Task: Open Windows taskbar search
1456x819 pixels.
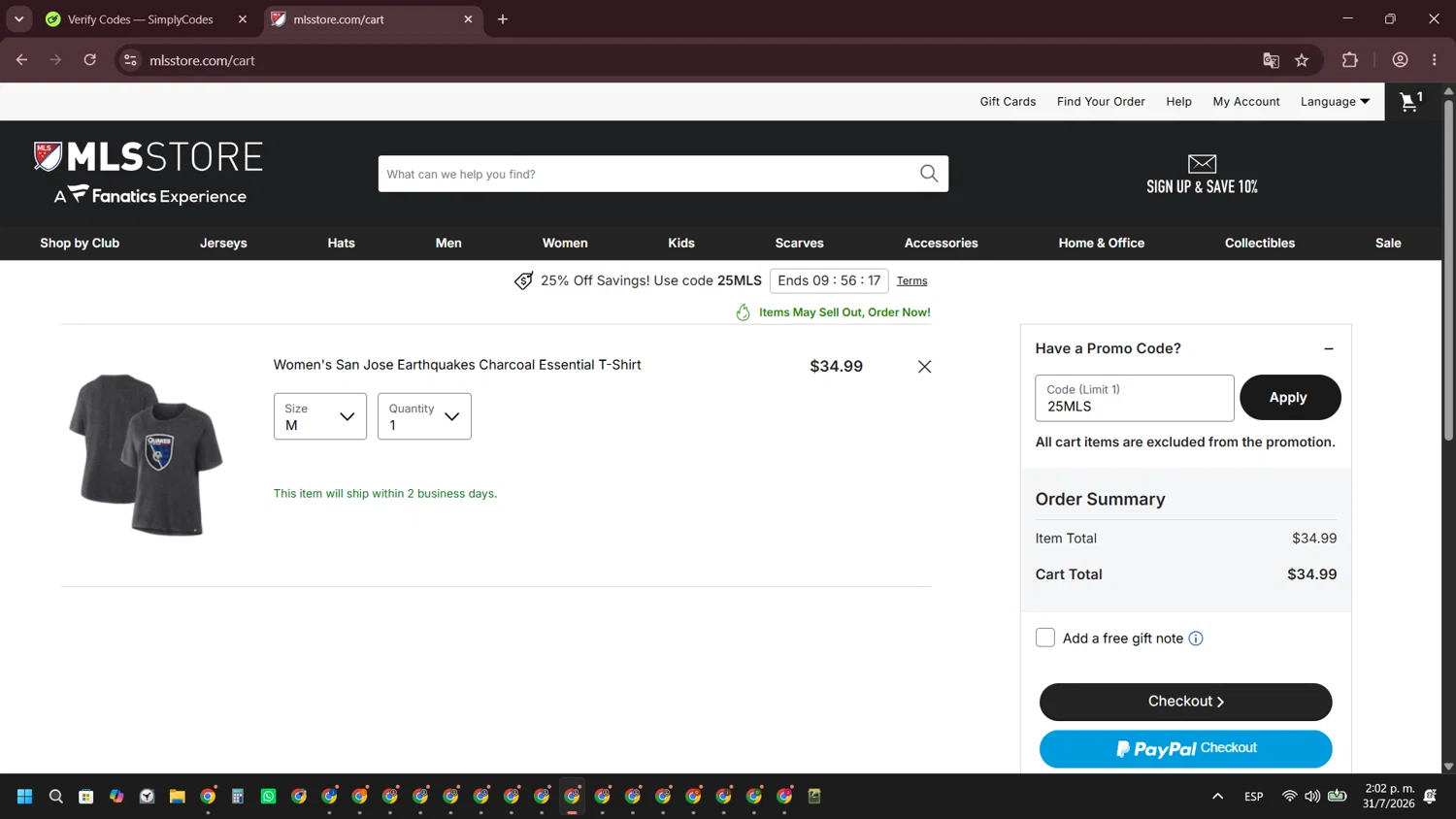Action: (x=56, y=797)
